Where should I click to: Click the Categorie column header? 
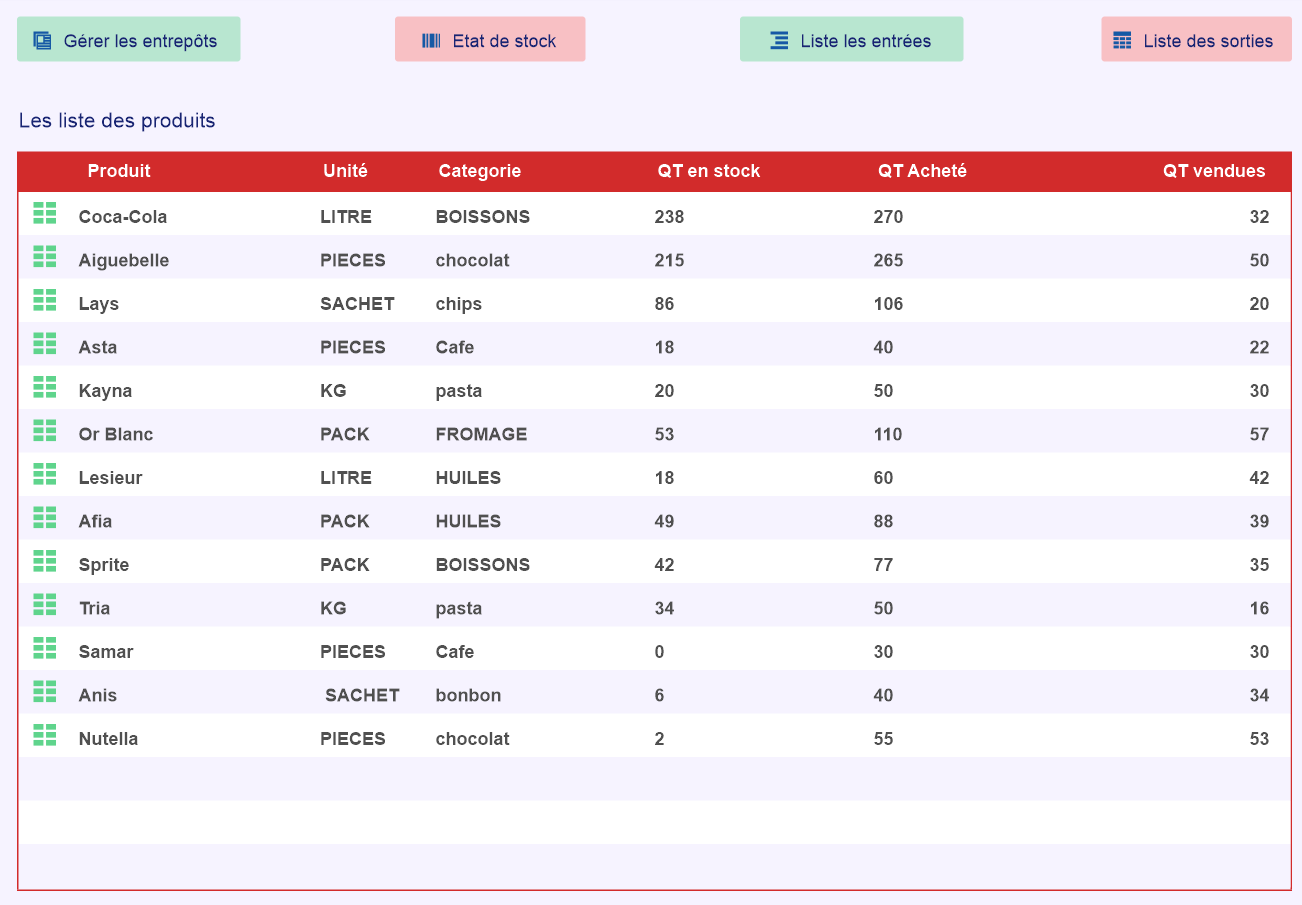click(x=480, y=171)
